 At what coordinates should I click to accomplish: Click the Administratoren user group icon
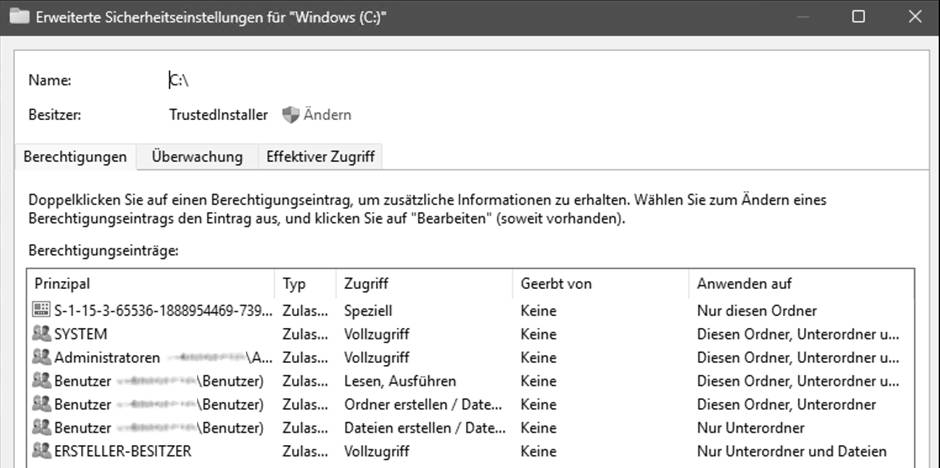41,357
